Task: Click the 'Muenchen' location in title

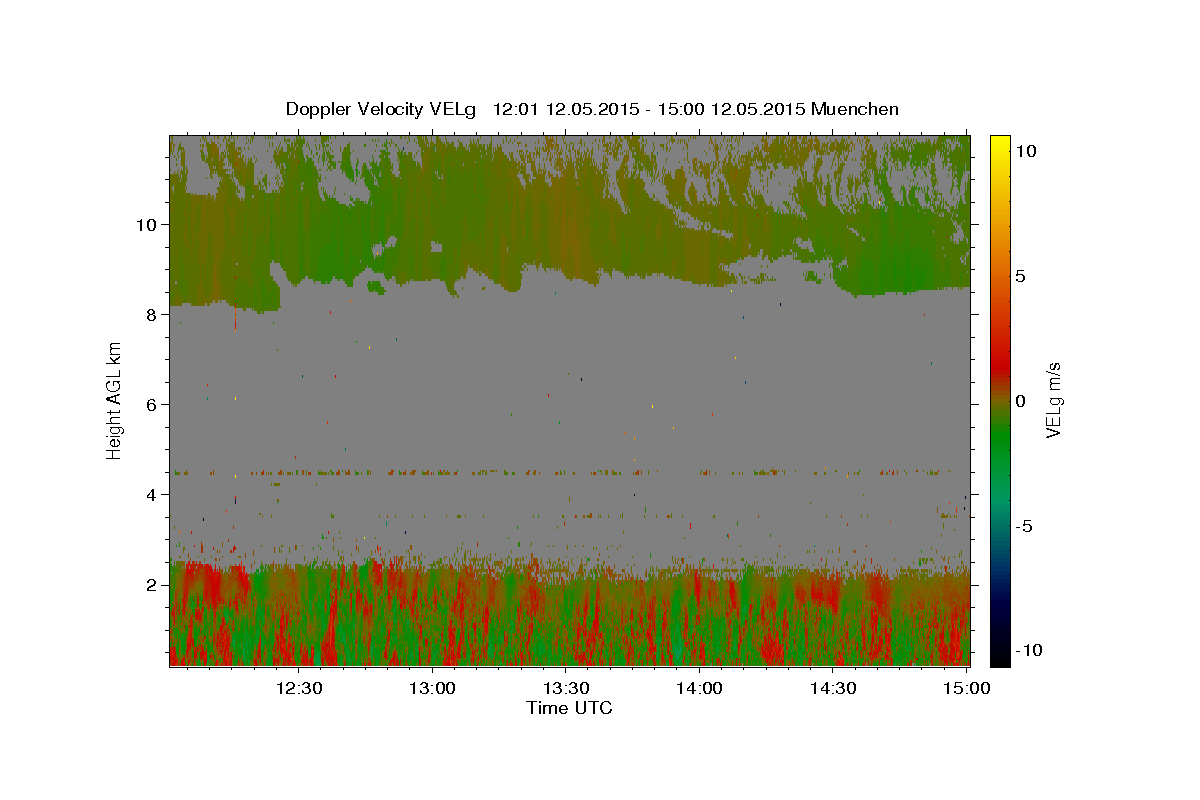Action: (855, 109)
